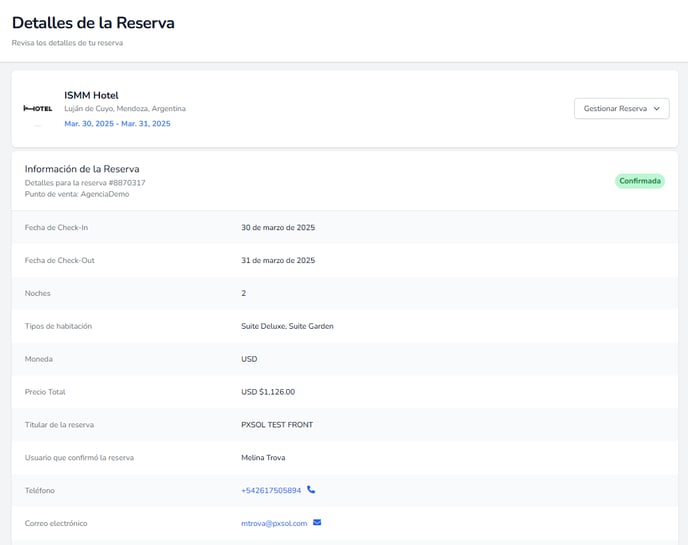The width and height of the screenshot is (688, 545).
Task: Click the confirming user name Melina Trova
Action: point(265,458)
